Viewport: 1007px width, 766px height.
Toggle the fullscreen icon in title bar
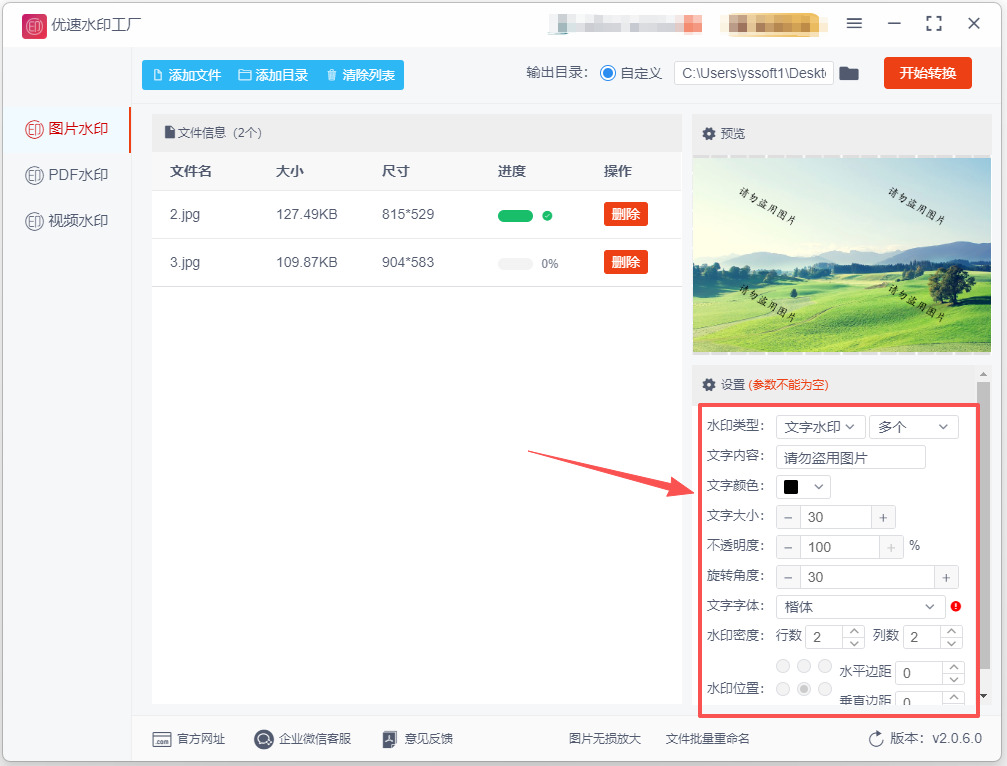point(934,24)
